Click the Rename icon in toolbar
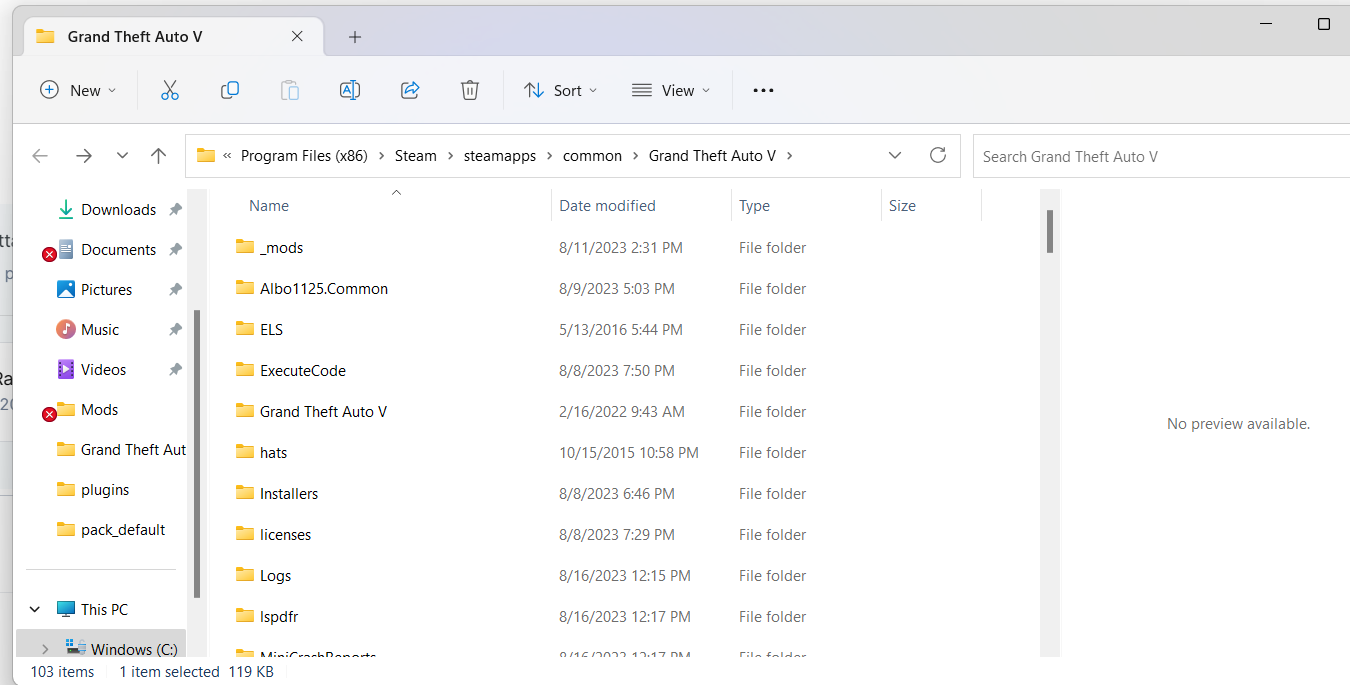 point(350,90)
